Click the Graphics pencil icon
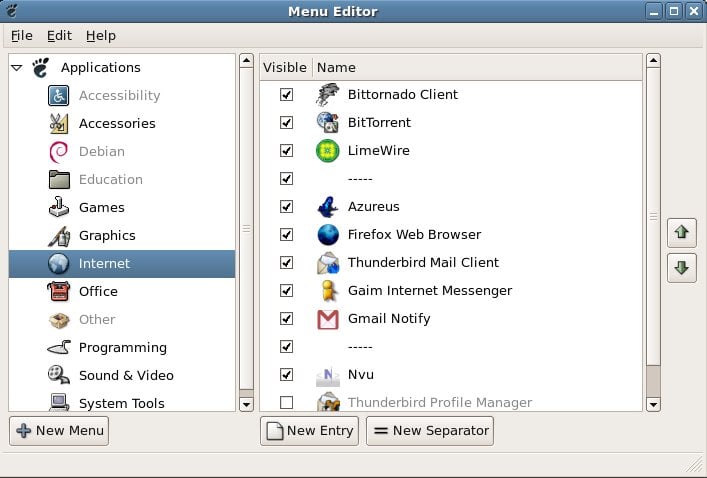Screen dimensions: 707x478 tap(59, 236)
